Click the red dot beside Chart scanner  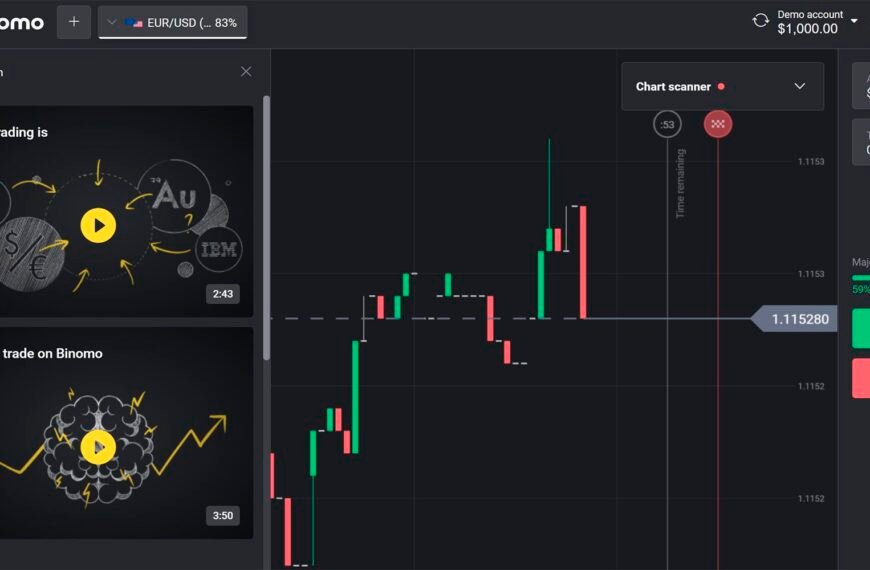point(721,87)
